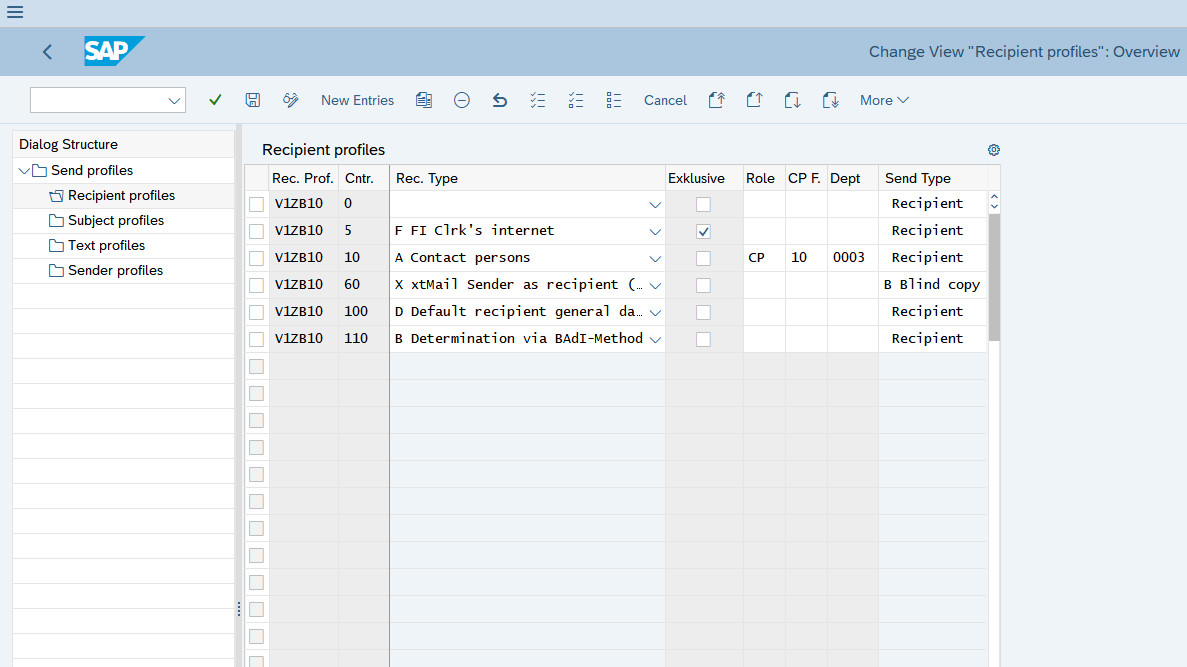The width and height of the screenshot is (1187, 667).
Task: Undo change with the curved arrow icon
Action: 500,100
